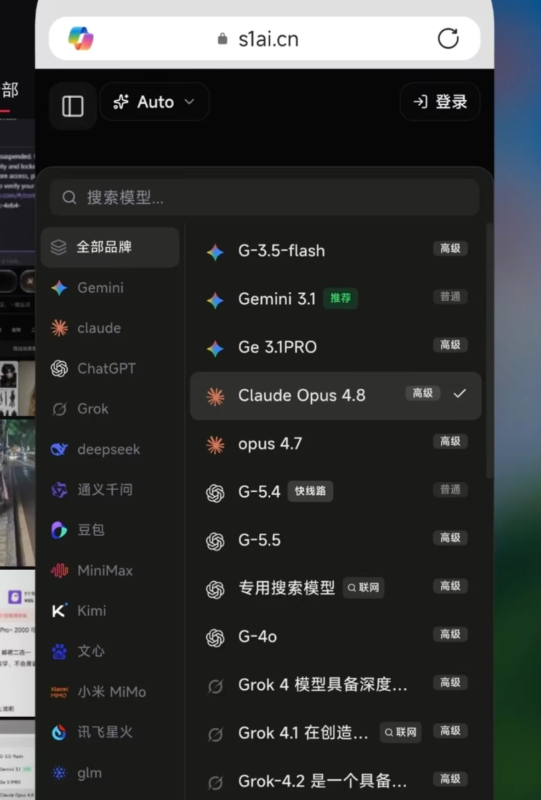This screenshot has width=541, height=800.
Task: Select the Gemini brand filter
Action: tap(110, 288)
